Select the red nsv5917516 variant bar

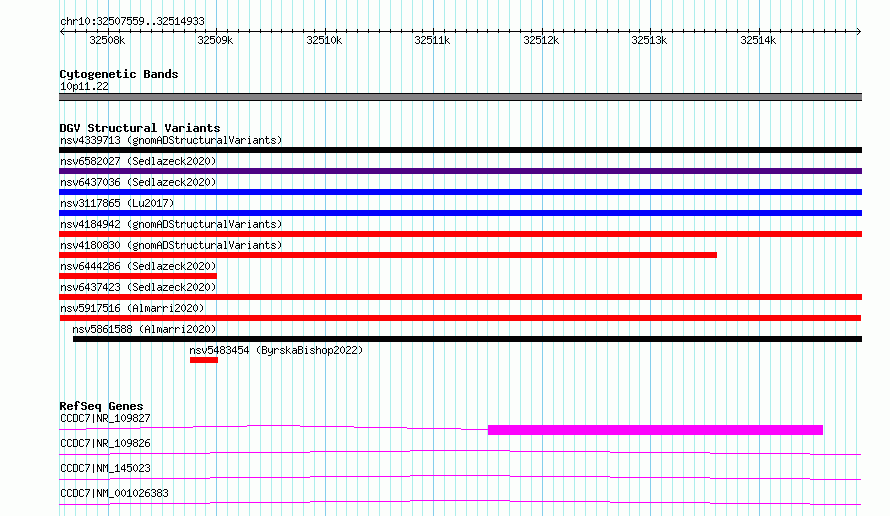tap(460, 318)
